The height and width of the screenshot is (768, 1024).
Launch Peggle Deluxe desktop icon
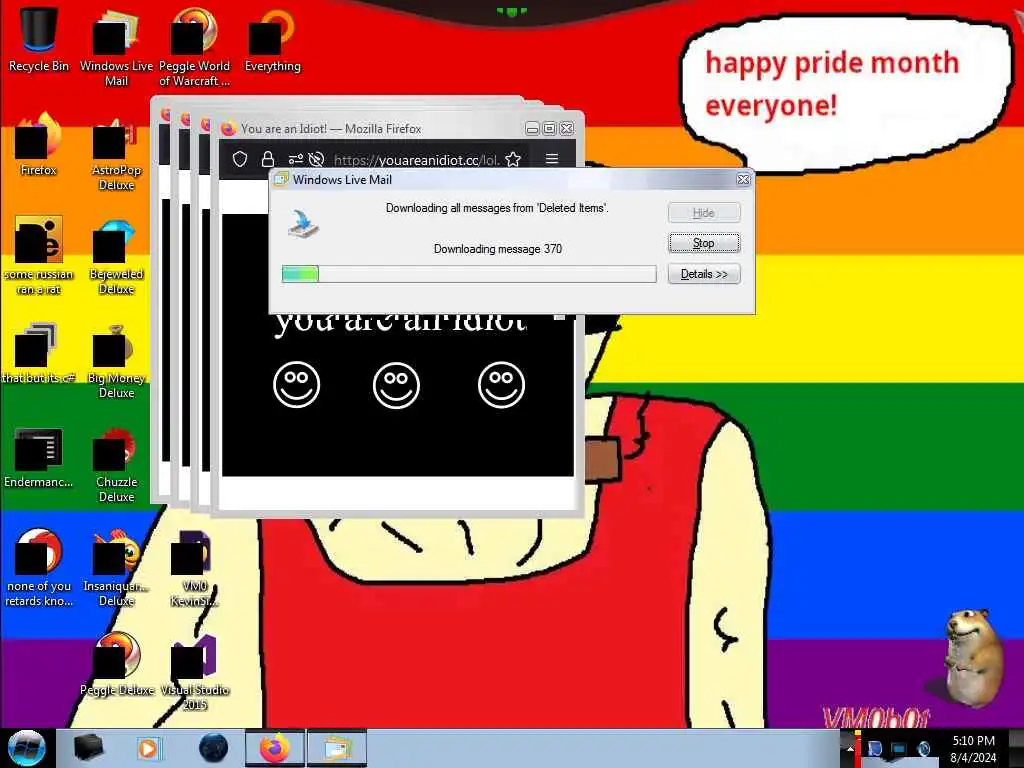coord(116,663)
